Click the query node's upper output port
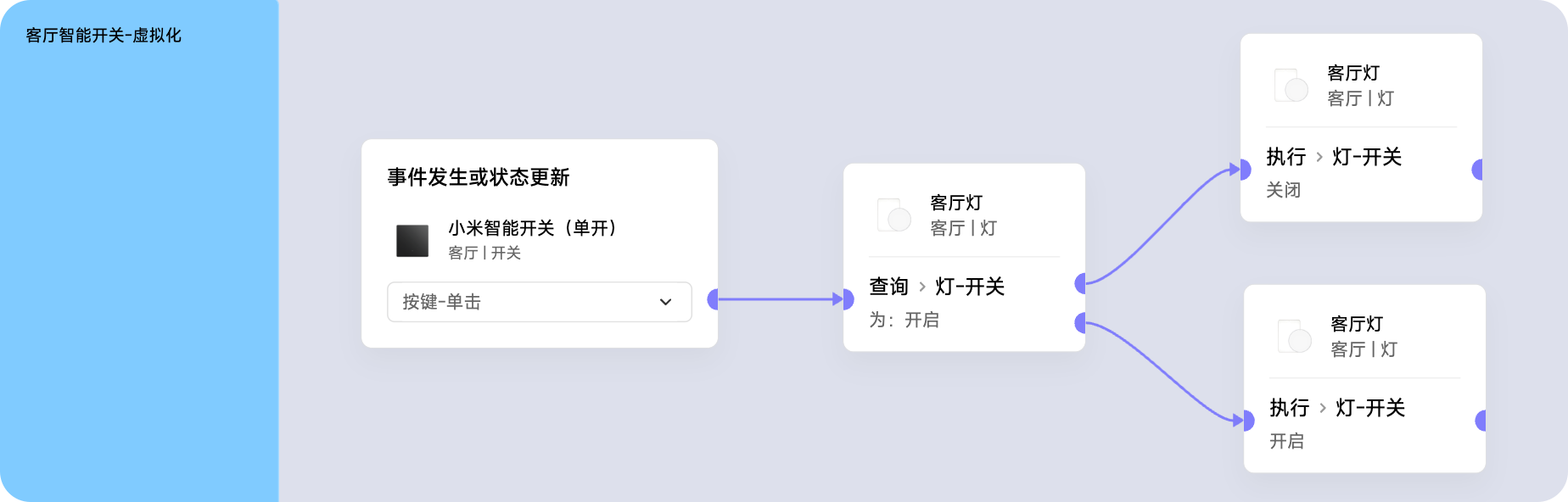 (1080, 283)
